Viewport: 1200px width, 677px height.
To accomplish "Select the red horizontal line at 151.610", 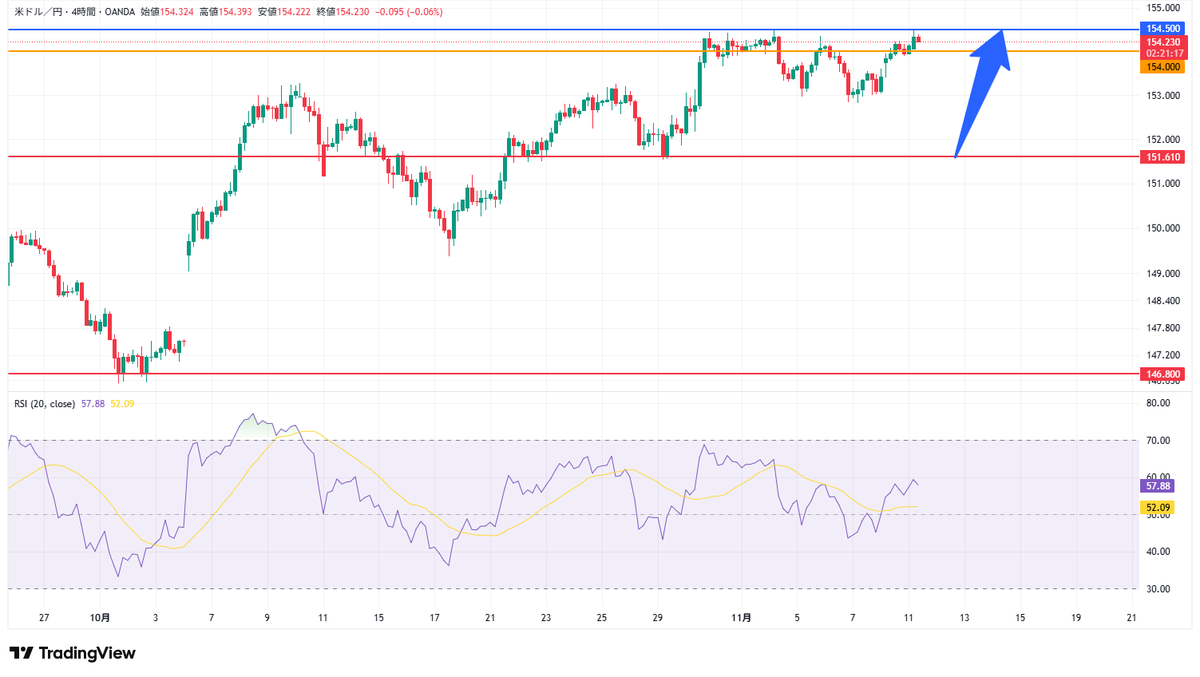I will pos(572,157).
